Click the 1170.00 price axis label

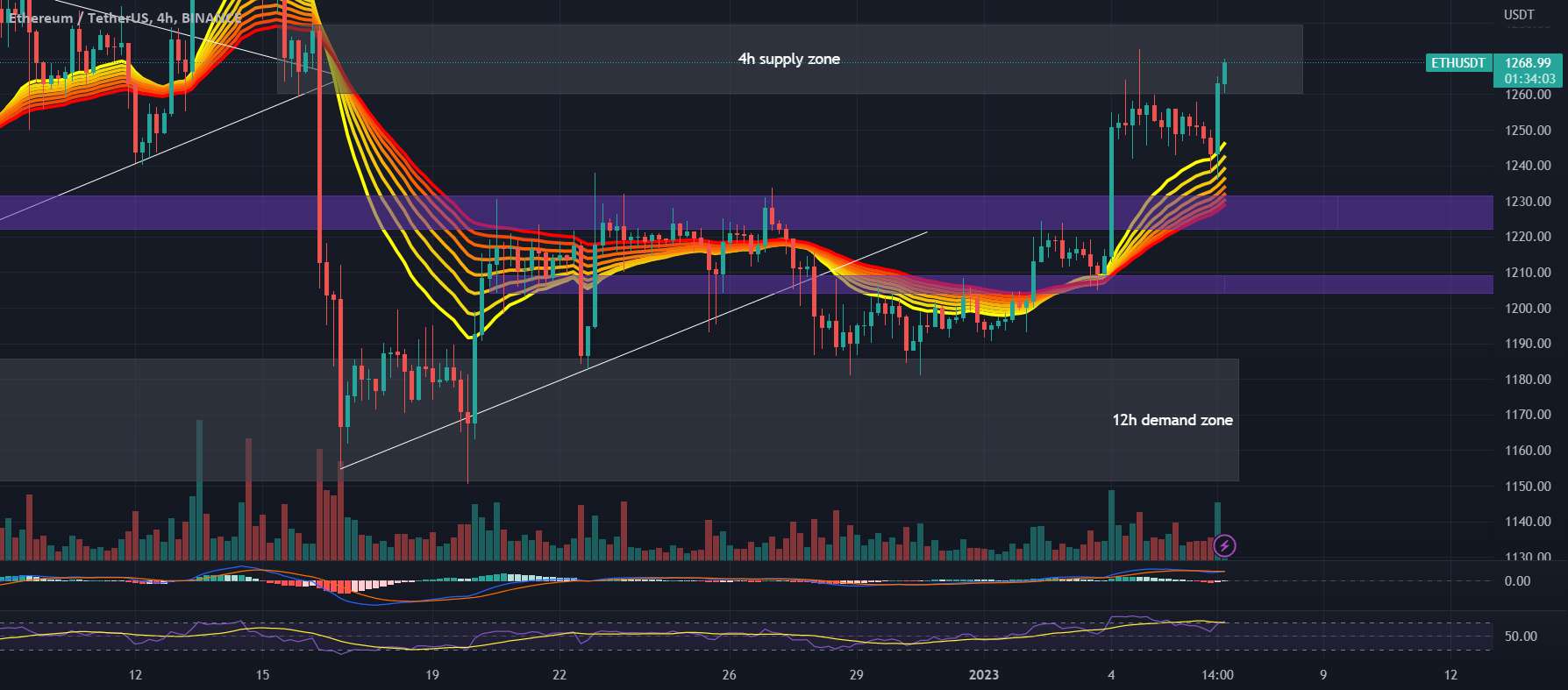point(1528,415)
